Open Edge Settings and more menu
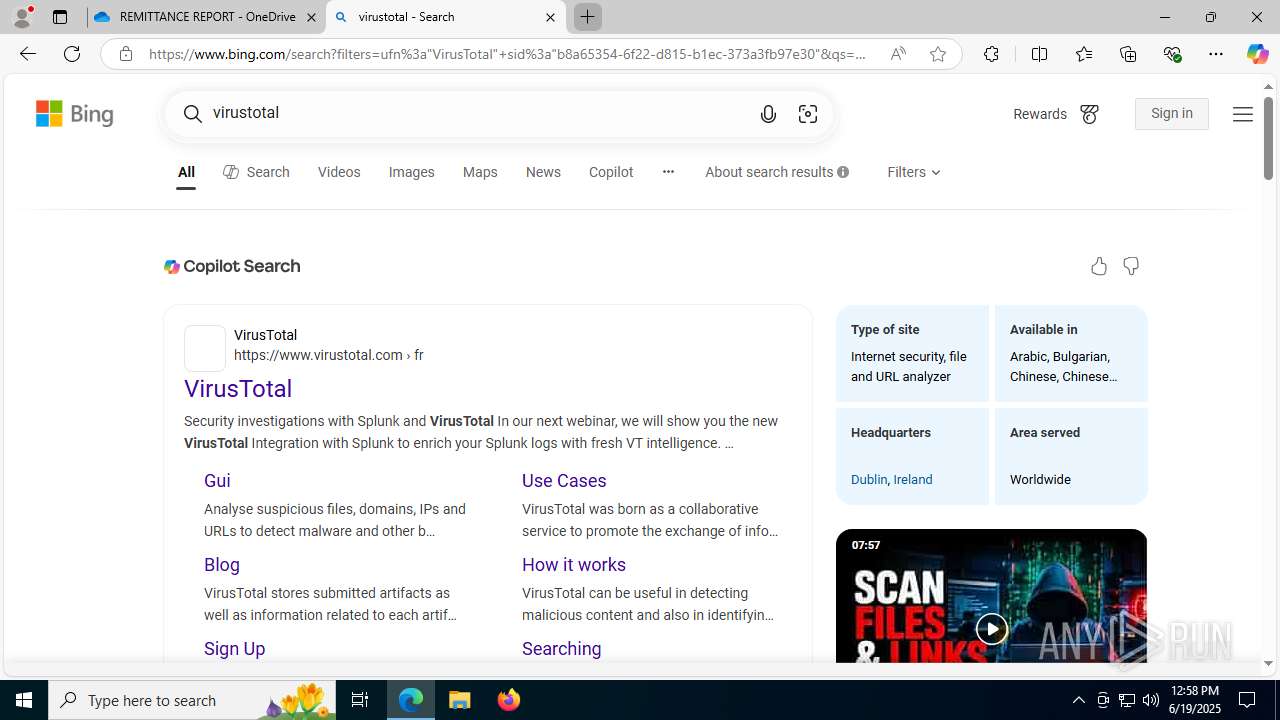 coord(1216,54)
